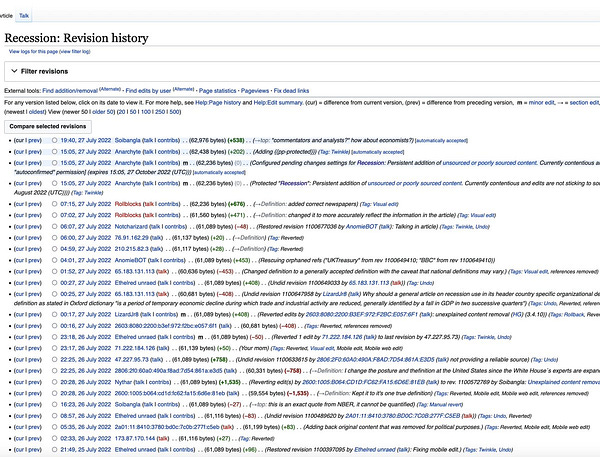The width and height of the screenshot is (600, 457).
Task: Open unsourced or poorly sourced content link in Protected row
Action: click(x=415, y=183)
